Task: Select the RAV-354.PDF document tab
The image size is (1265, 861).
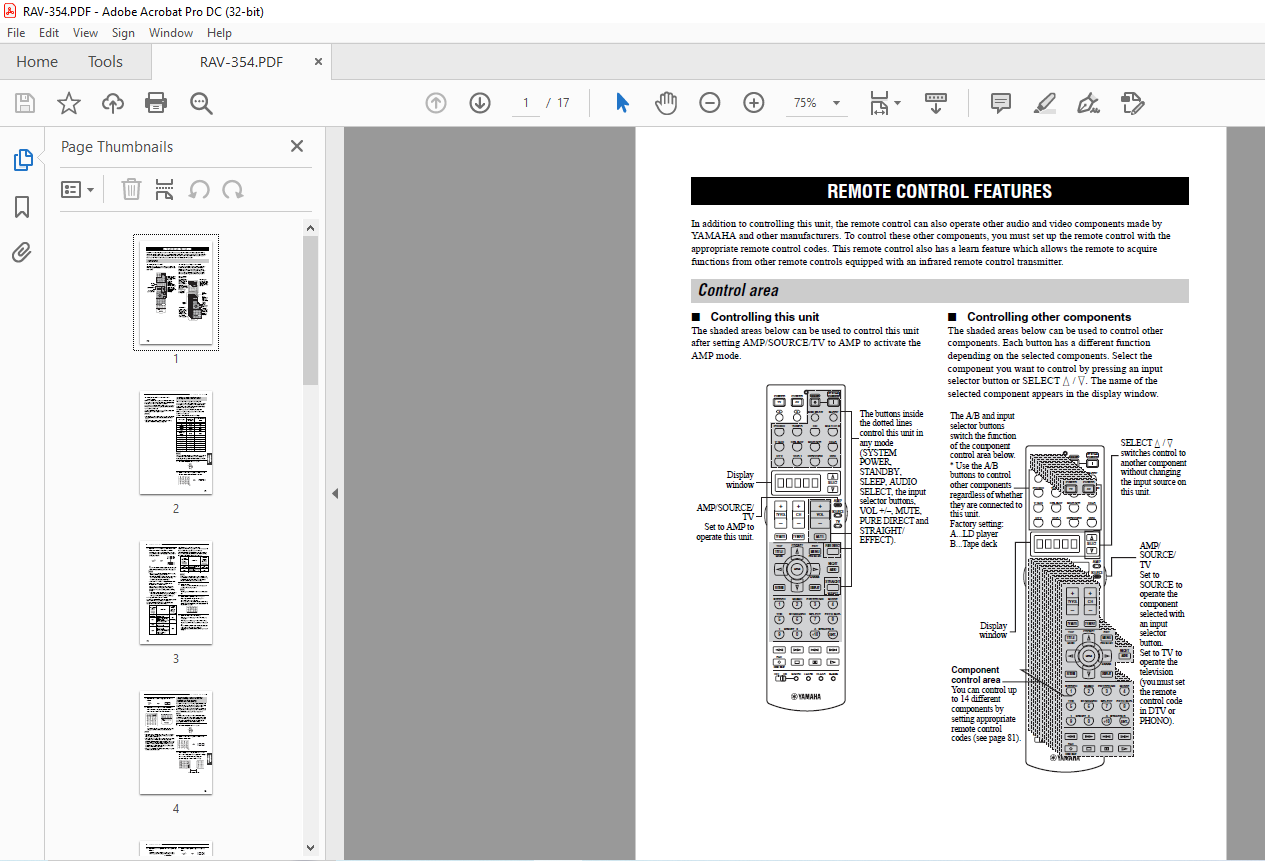Action: click(x=241, y=62)
